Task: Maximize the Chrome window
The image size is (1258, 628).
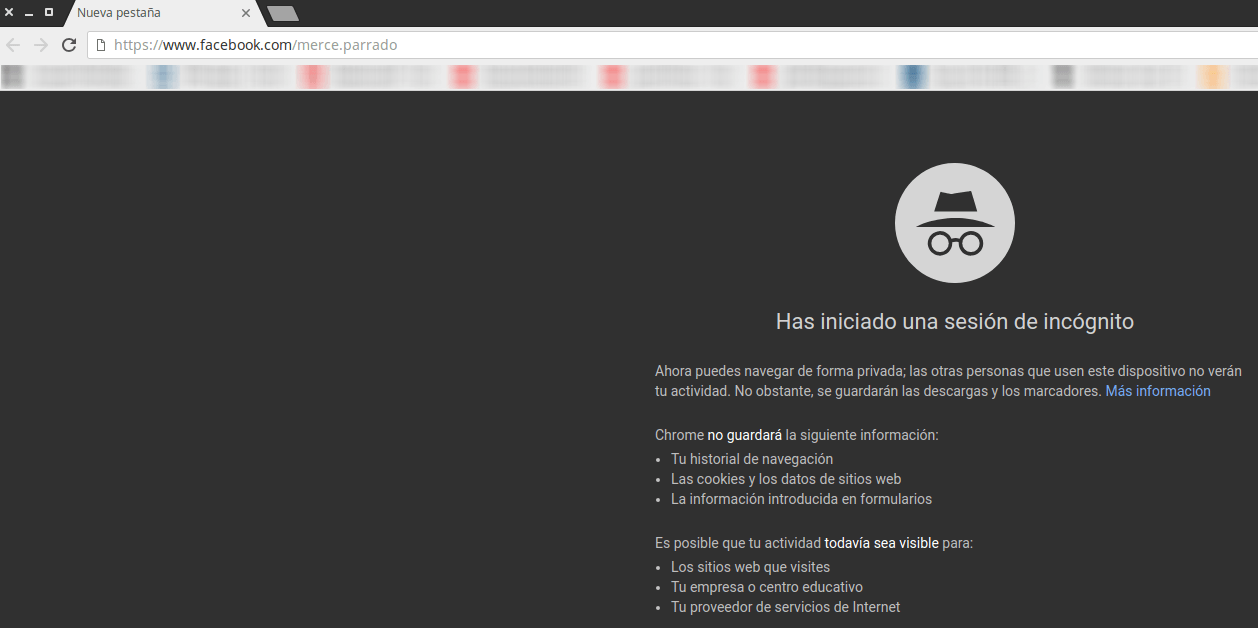Action: click(x=49, y=12)
